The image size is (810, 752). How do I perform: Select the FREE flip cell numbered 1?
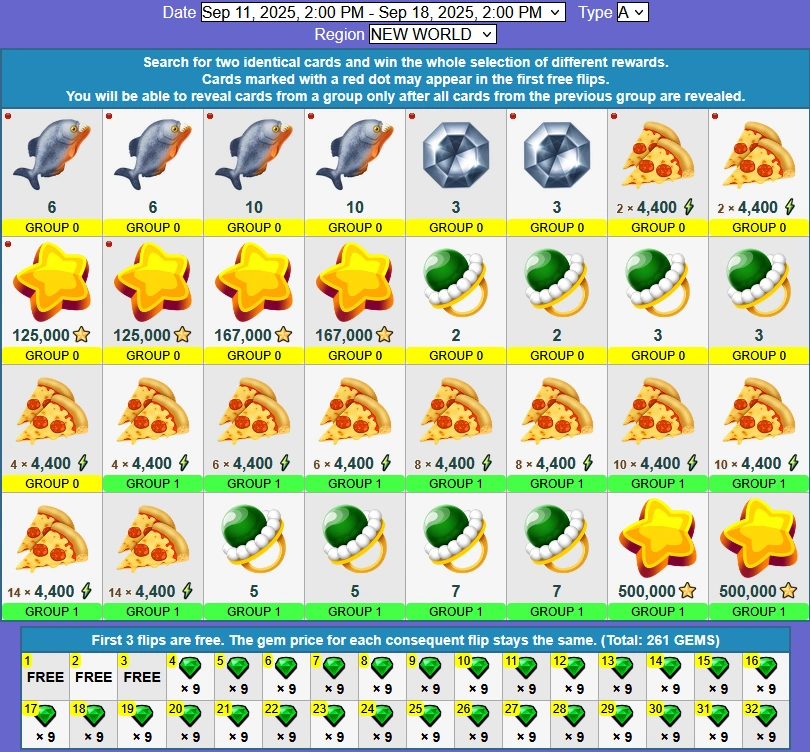45,677
